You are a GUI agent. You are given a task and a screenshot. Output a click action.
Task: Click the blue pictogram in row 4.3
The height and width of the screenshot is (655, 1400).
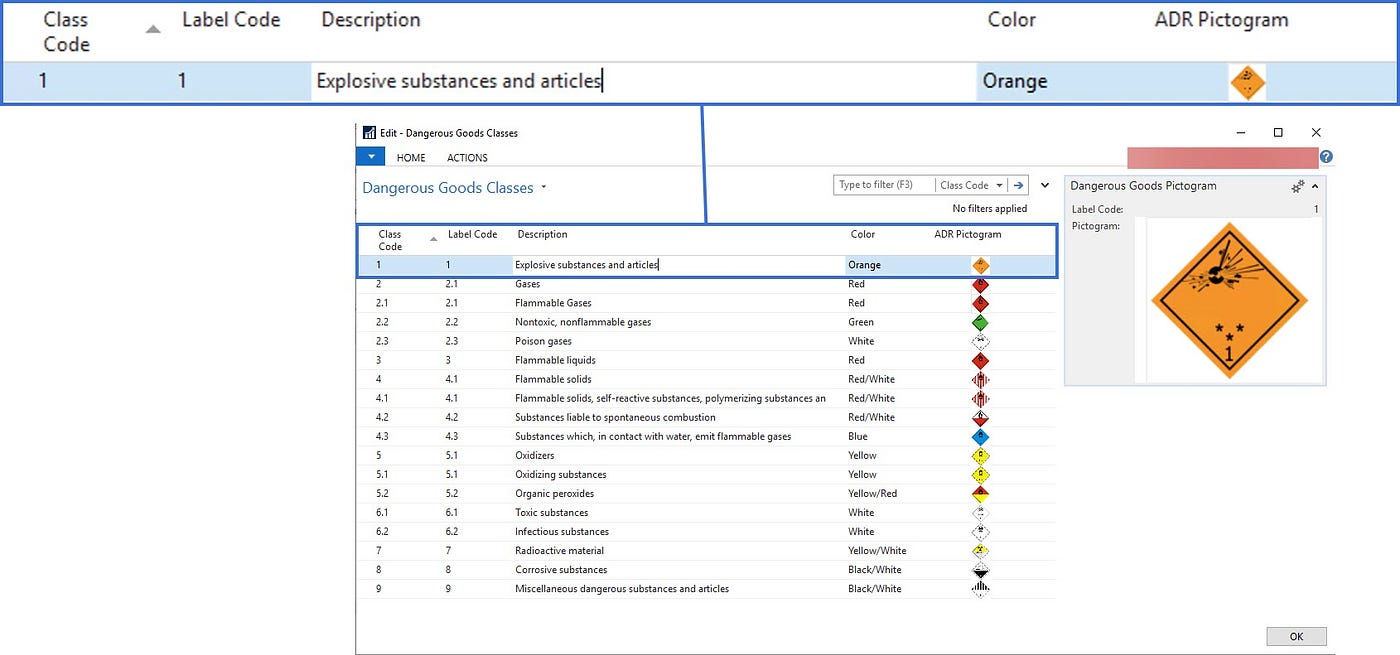coord(981,436)
